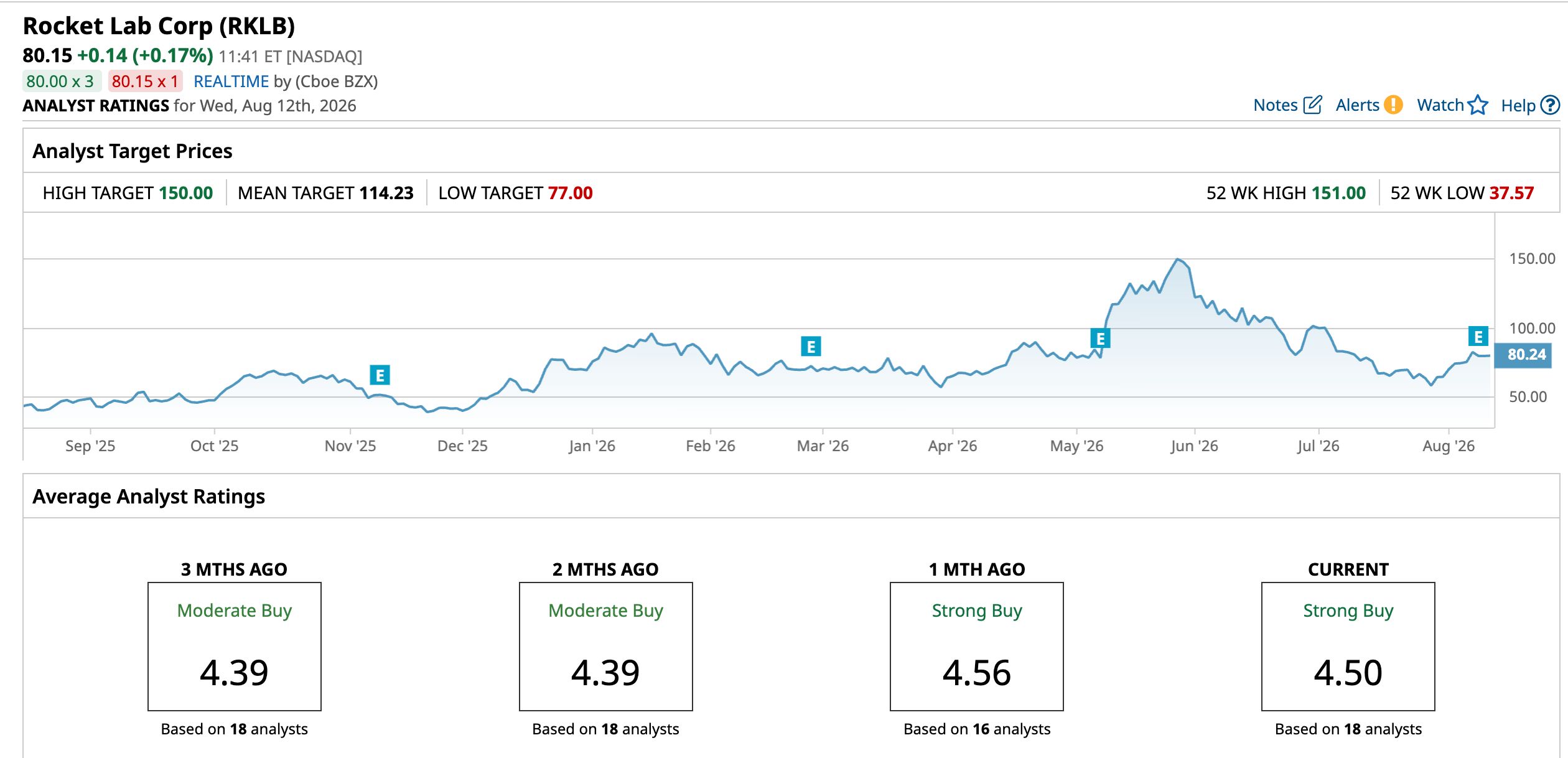Click the 50.00 price axis label
Screen dimensions: 1568x758
[x=1528, y=397]
